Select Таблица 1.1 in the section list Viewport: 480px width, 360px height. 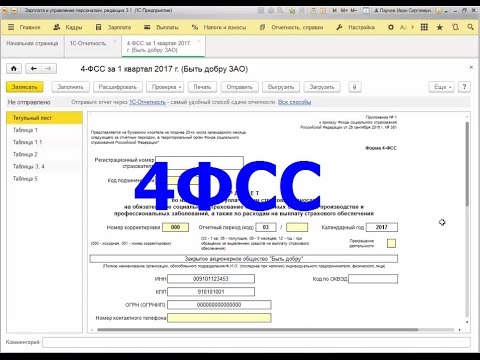coord(44,142)
